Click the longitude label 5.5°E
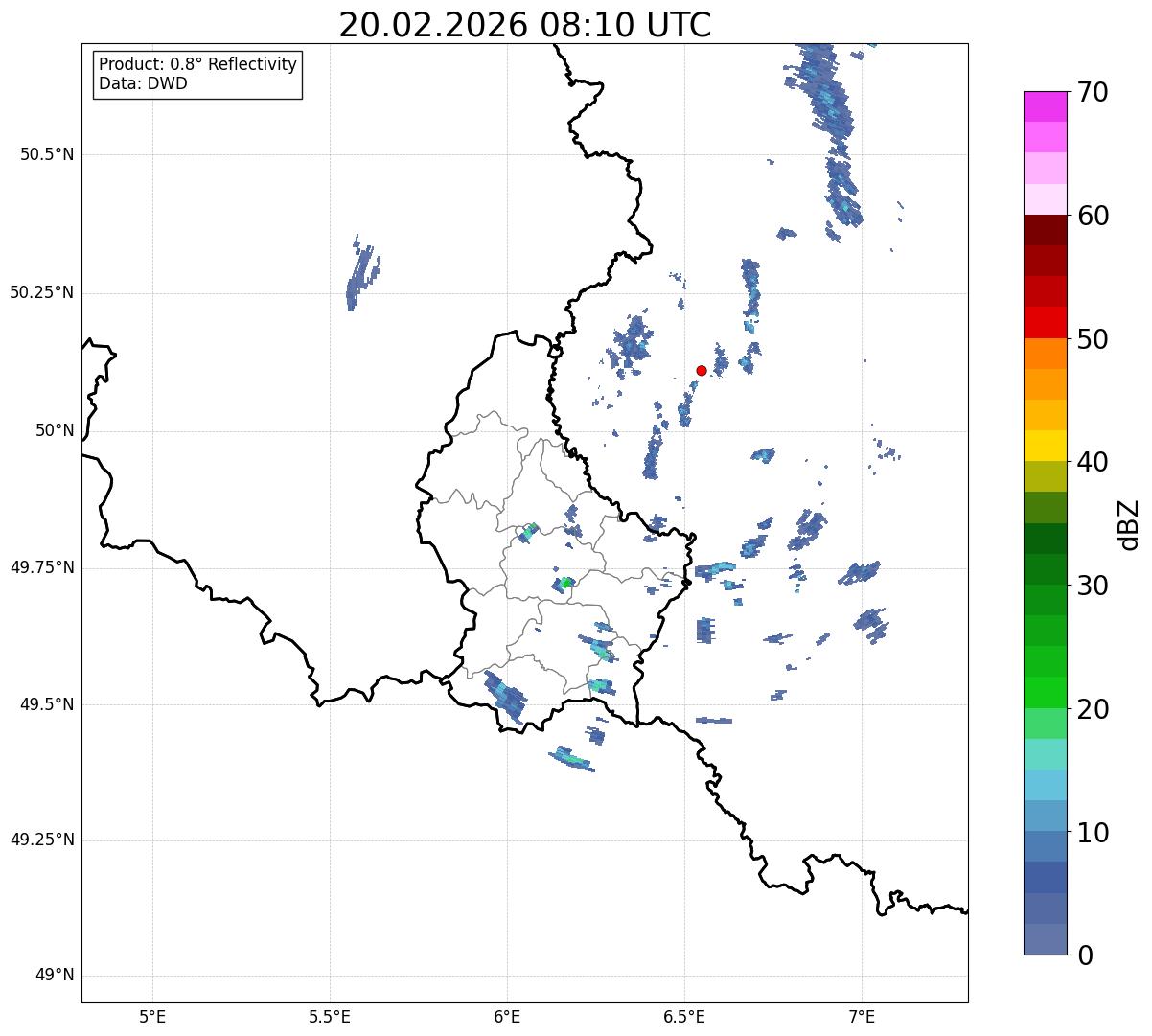 [x=330, y=1016]
